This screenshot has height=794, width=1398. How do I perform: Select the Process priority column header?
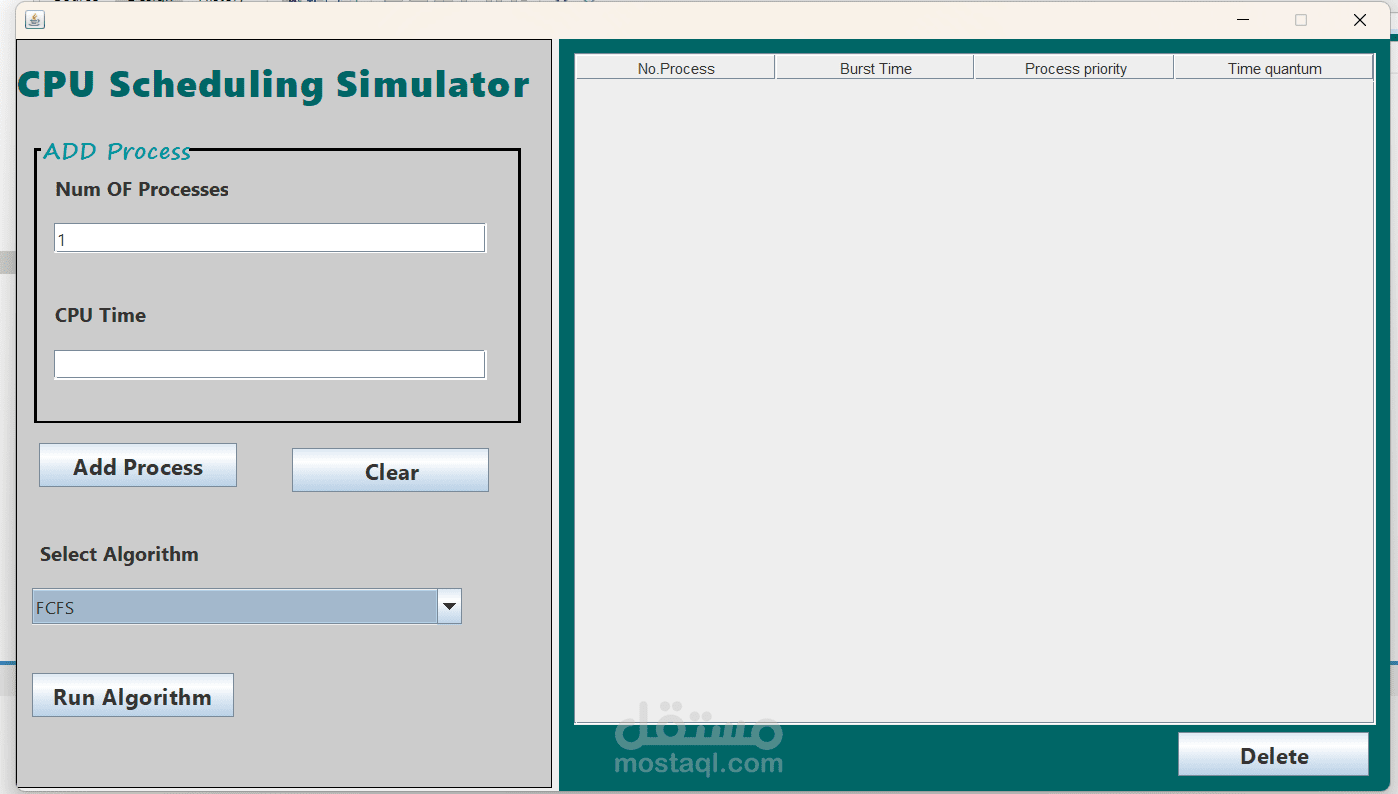[1073, 67]
